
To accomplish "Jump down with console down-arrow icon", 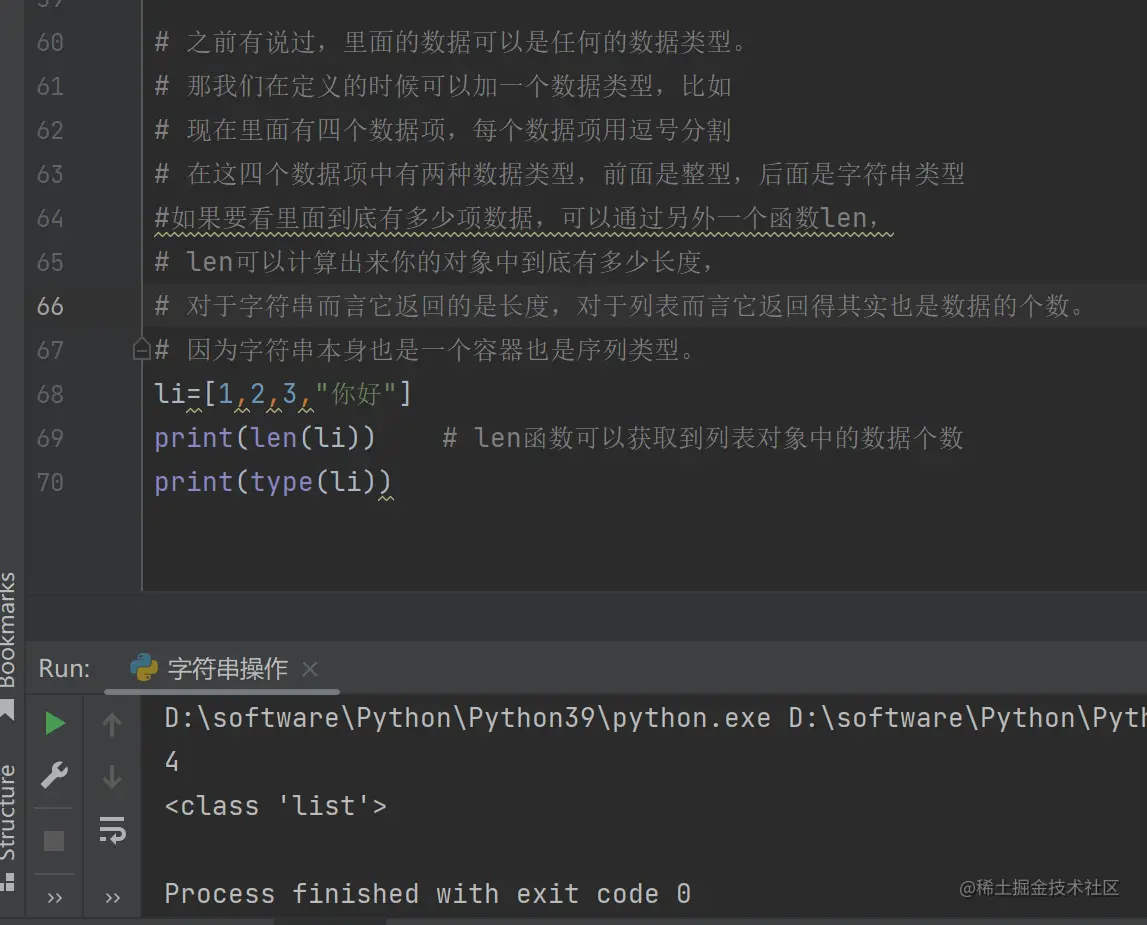I will click(112, 776).
